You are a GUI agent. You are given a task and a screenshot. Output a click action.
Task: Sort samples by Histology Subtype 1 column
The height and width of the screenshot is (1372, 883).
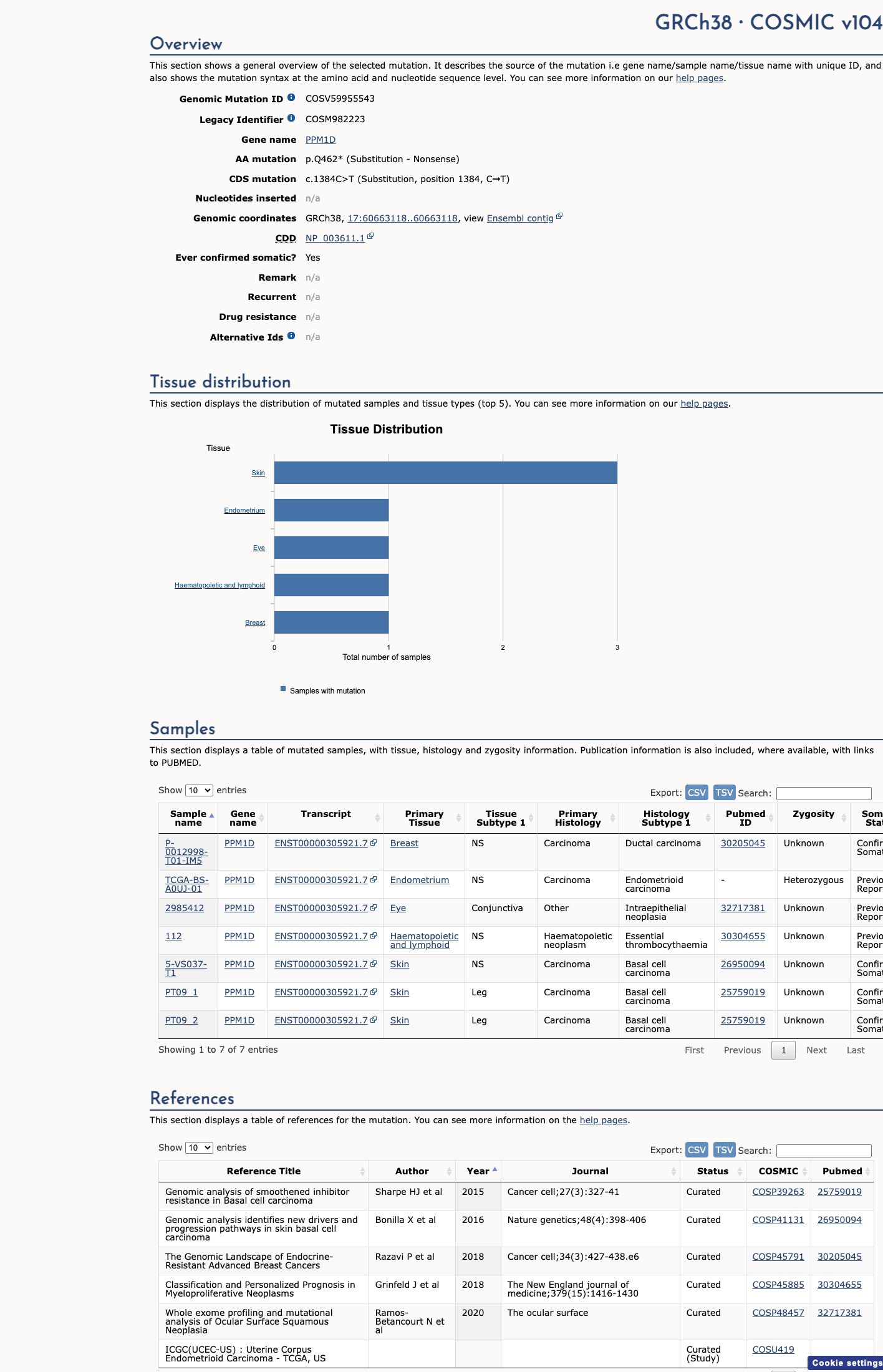coord(666,818)
